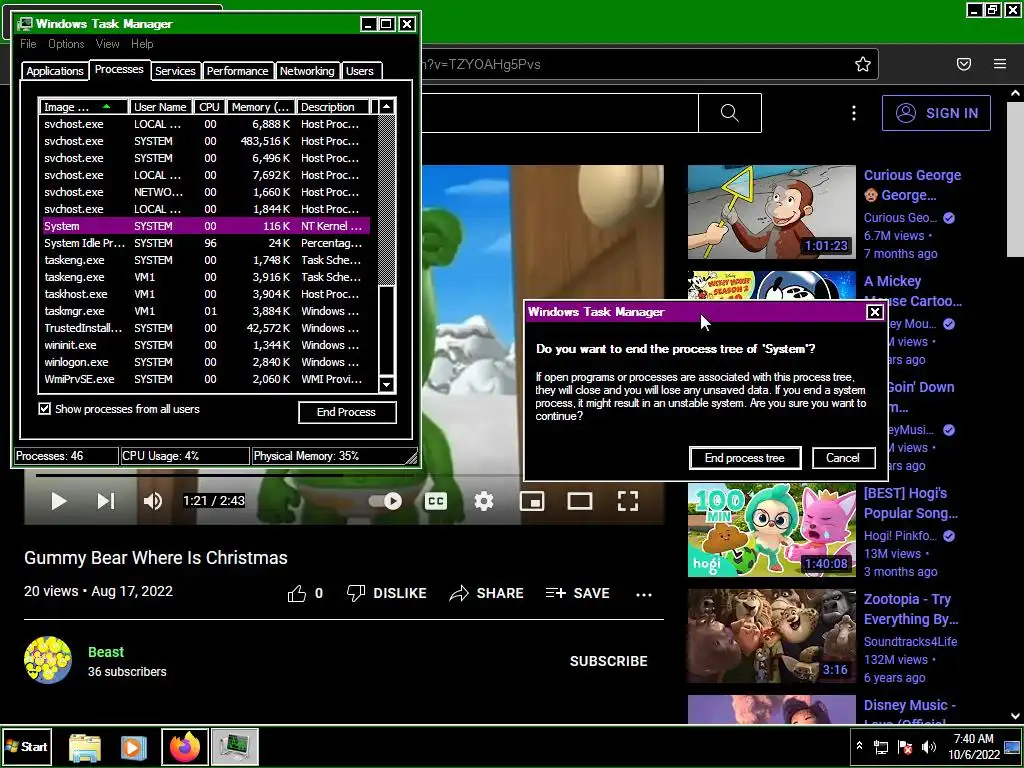Open video settings gear
The image size is (1024, 768).
point(483,501)
